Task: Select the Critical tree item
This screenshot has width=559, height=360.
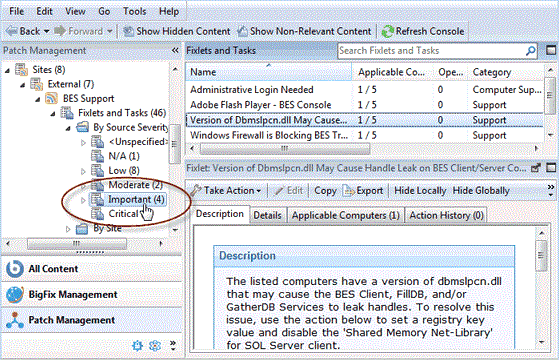Action: (x=123, y=214)
